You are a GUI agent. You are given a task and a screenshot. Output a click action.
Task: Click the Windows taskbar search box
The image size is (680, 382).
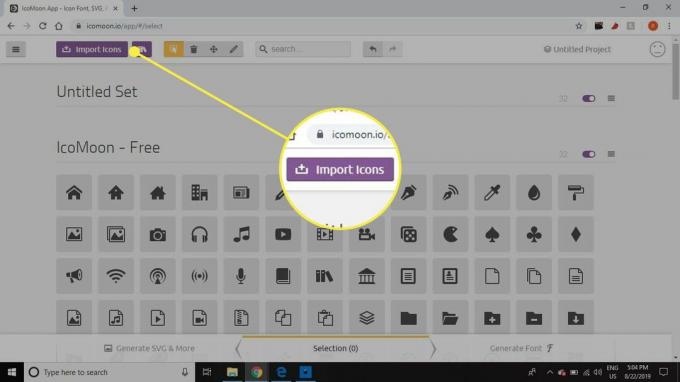pyautogui.click(x=109, y=372)
